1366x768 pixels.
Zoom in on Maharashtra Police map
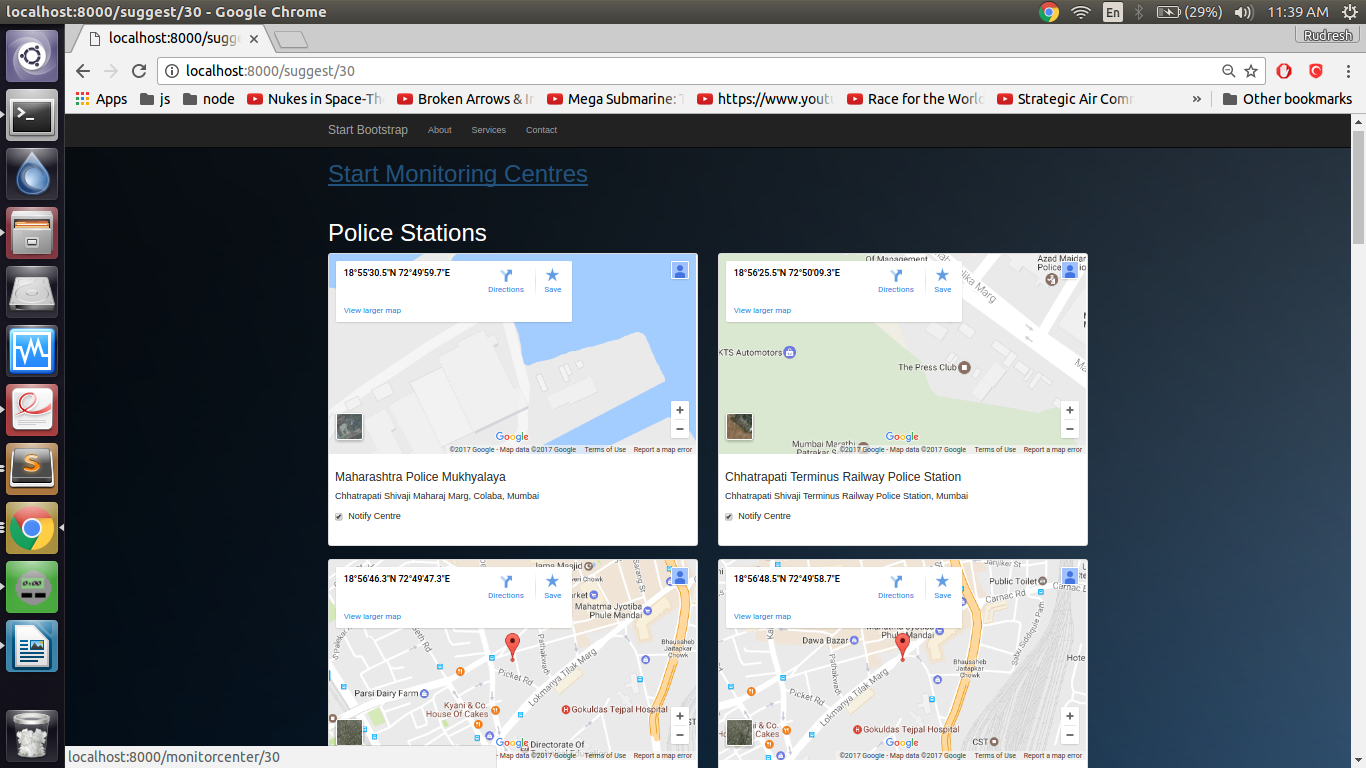(x=680, y=410)
